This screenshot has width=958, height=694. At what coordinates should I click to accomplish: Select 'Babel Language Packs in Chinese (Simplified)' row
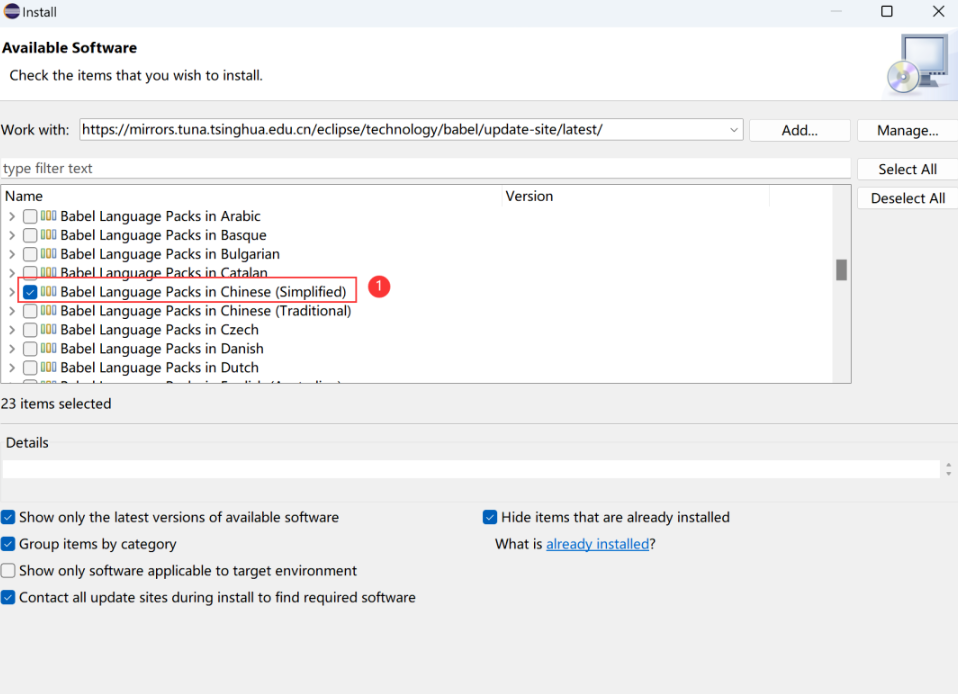[203, 292]
